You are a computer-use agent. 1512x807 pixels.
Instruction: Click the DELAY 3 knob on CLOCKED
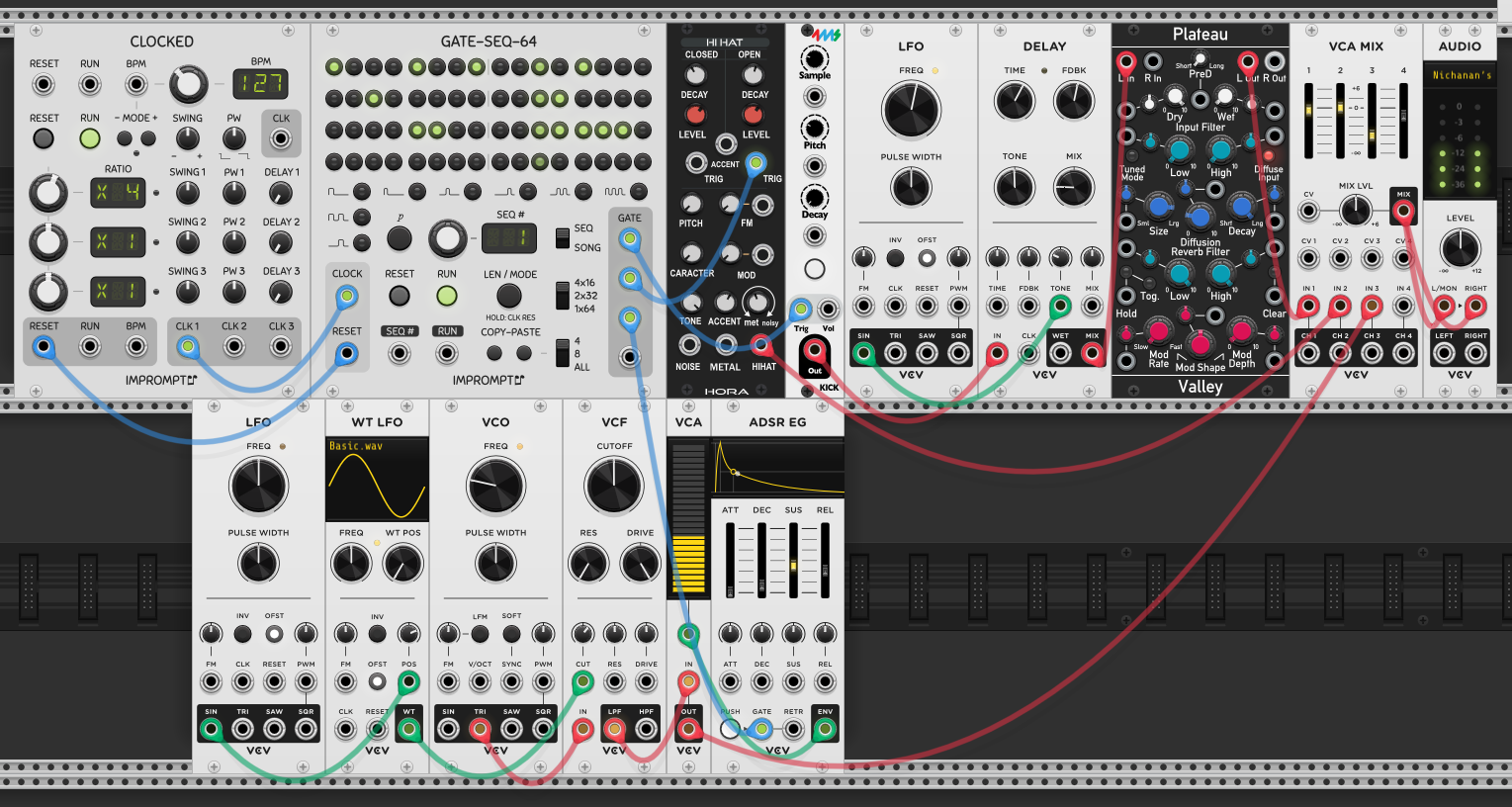click(x=281, y=292)
